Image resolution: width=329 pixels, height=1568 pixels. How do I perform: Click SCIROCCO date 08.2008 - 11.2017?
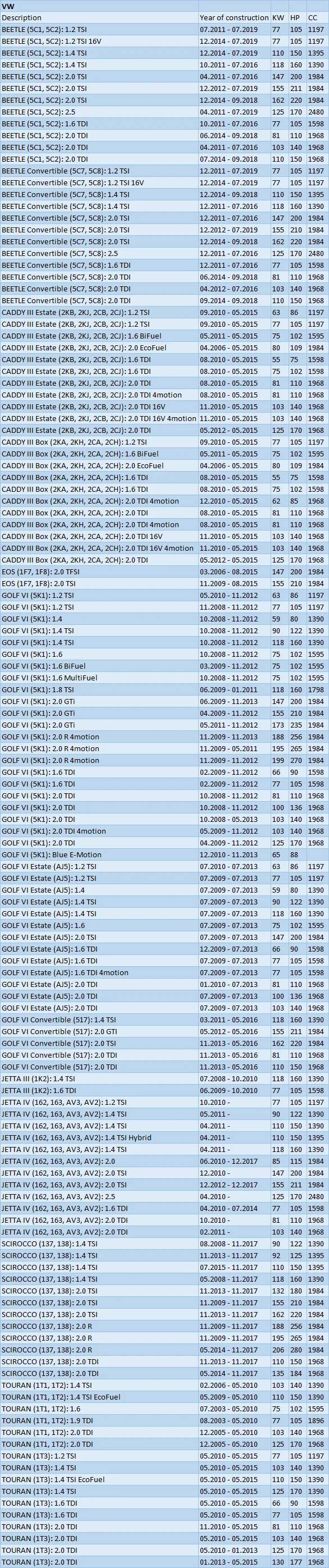(x=229, y=1244)
